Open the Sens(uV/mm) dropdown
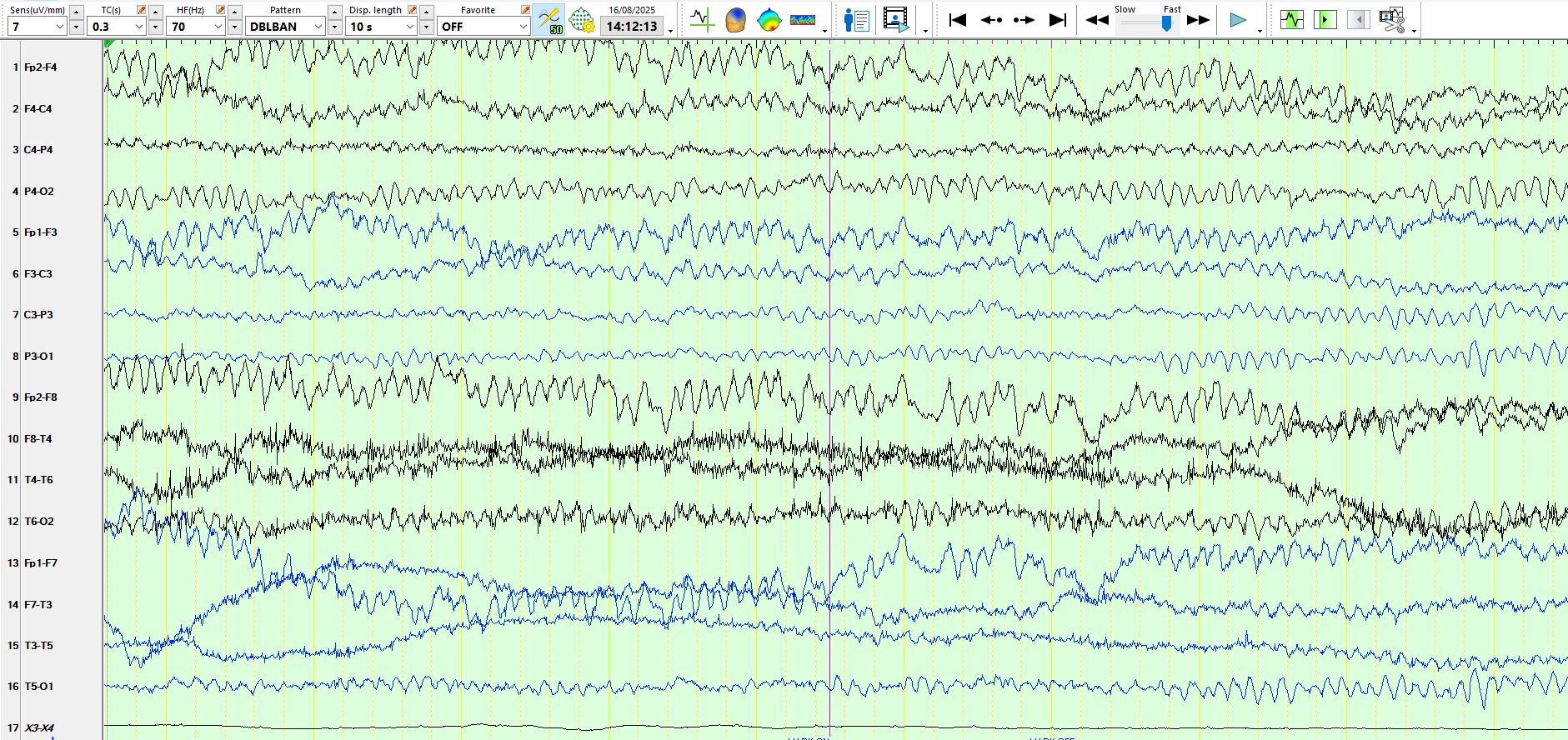Screen dimensions: 1568x740 click(38, 27)
